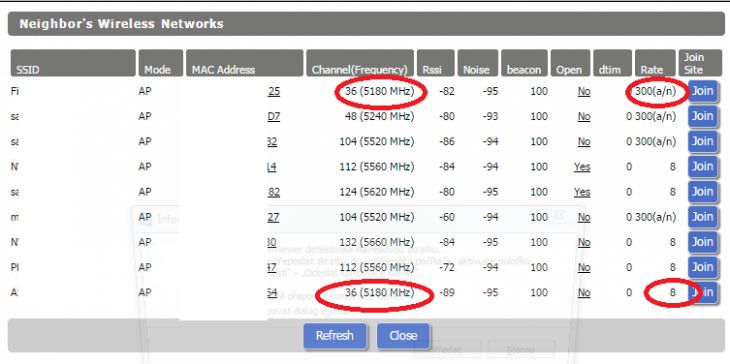Join the network with Rssi -86
Image resolution: width=730 pixels, height=364 pixels.
(702, 142)
